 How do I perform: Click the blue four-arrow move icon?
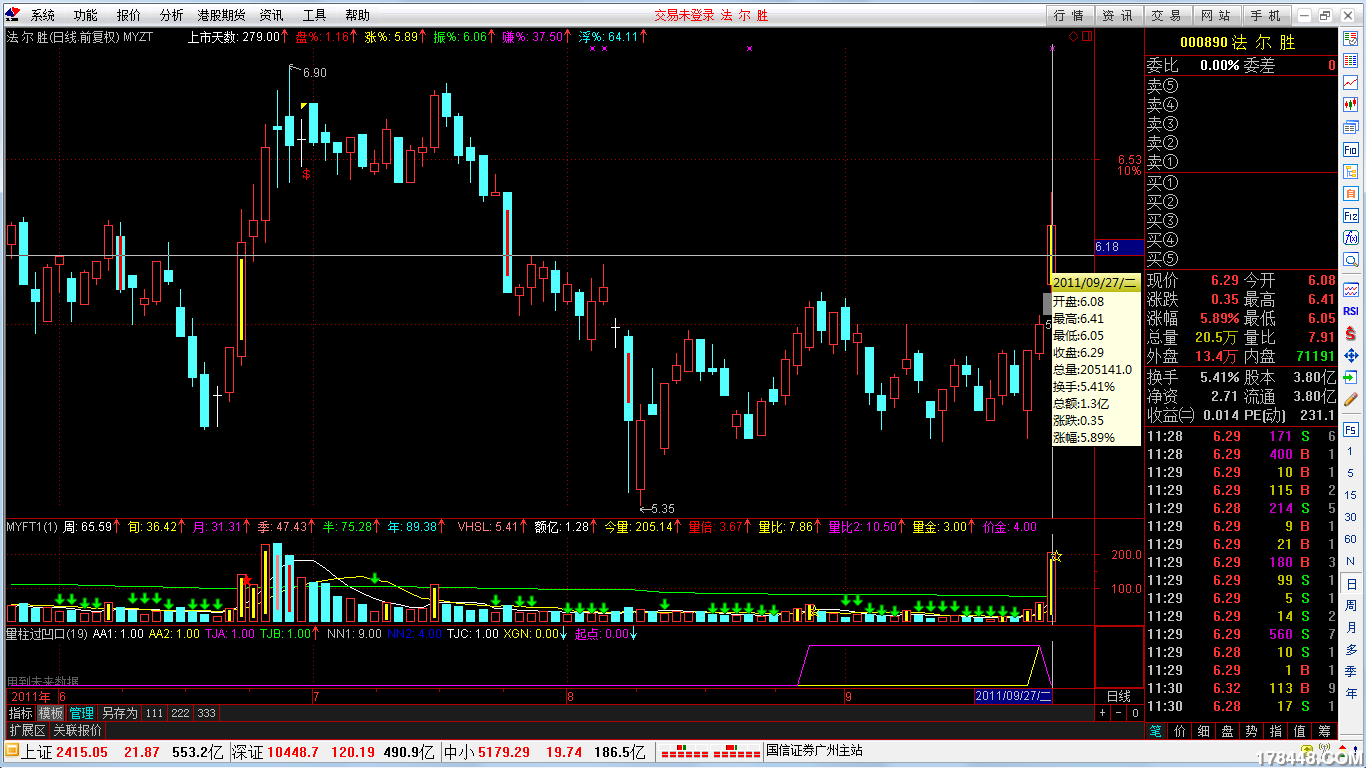(x=1351, y=355)
